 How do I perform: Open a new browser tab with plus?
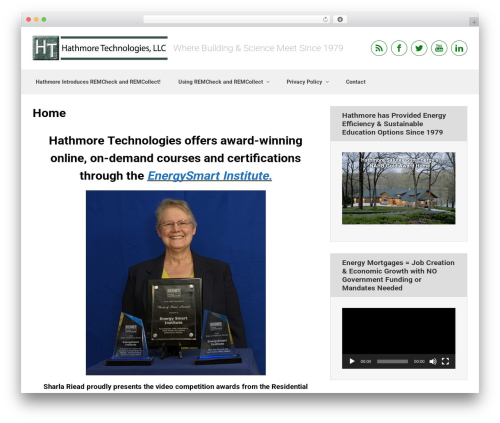click(x=474, y=22)
